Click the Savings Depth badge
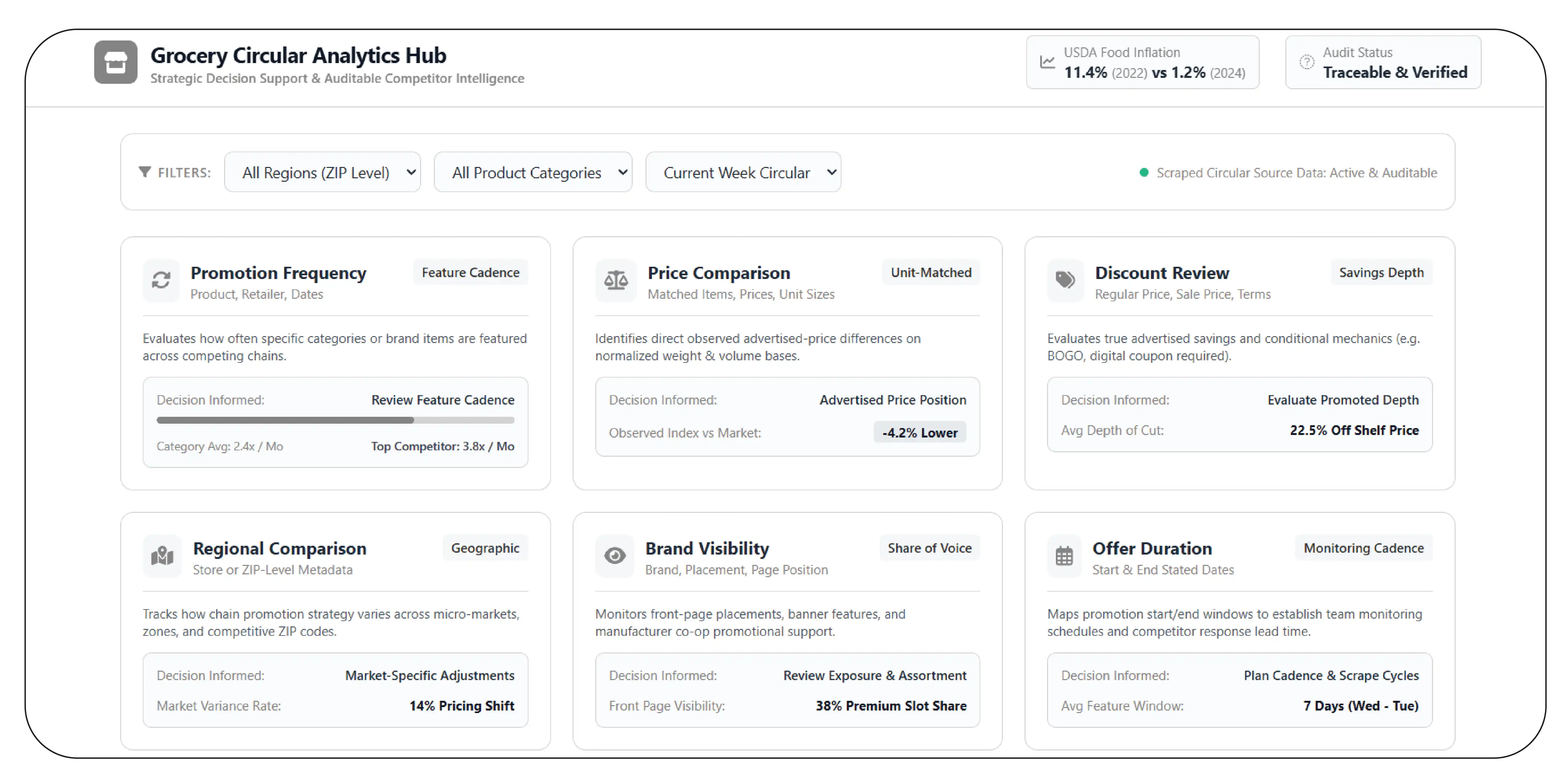This screenshot has height=778, width=1568. click(1382, 272)
